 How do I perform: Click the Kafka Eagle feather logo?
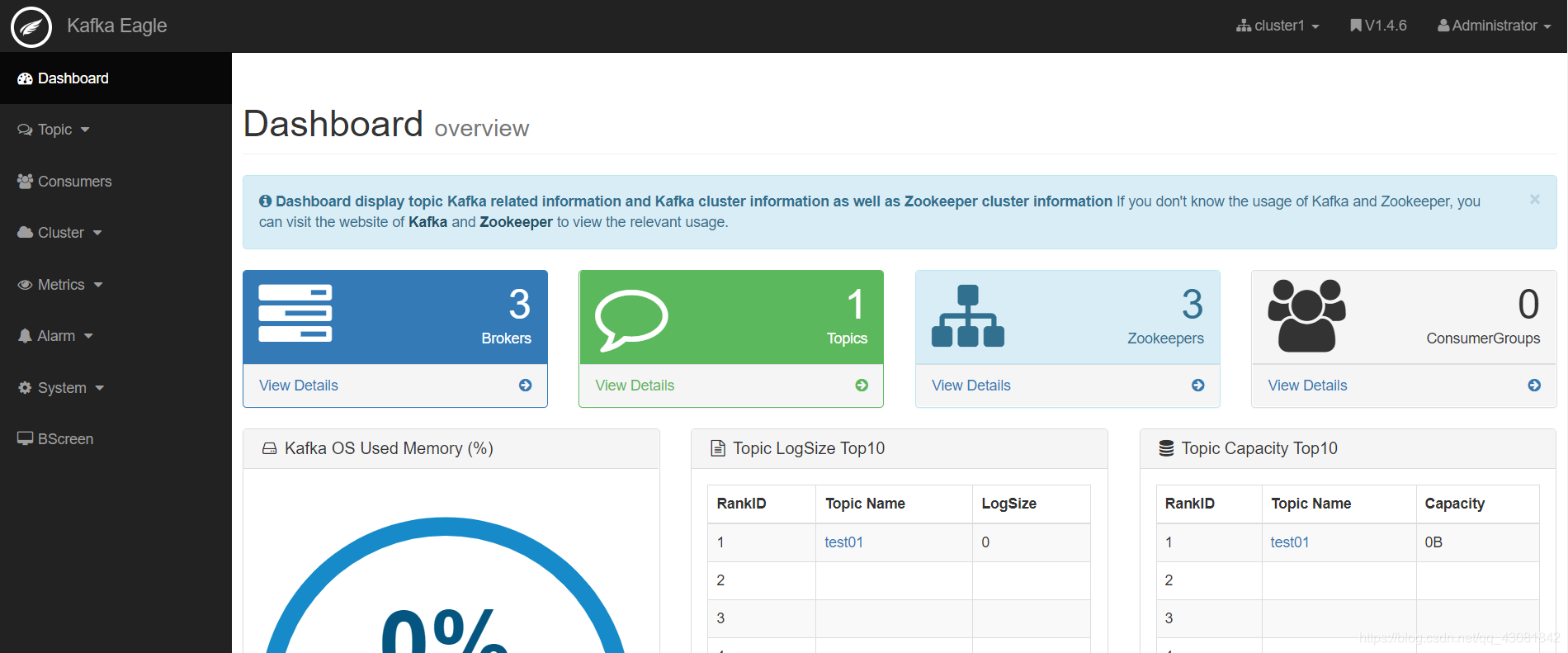31,26
